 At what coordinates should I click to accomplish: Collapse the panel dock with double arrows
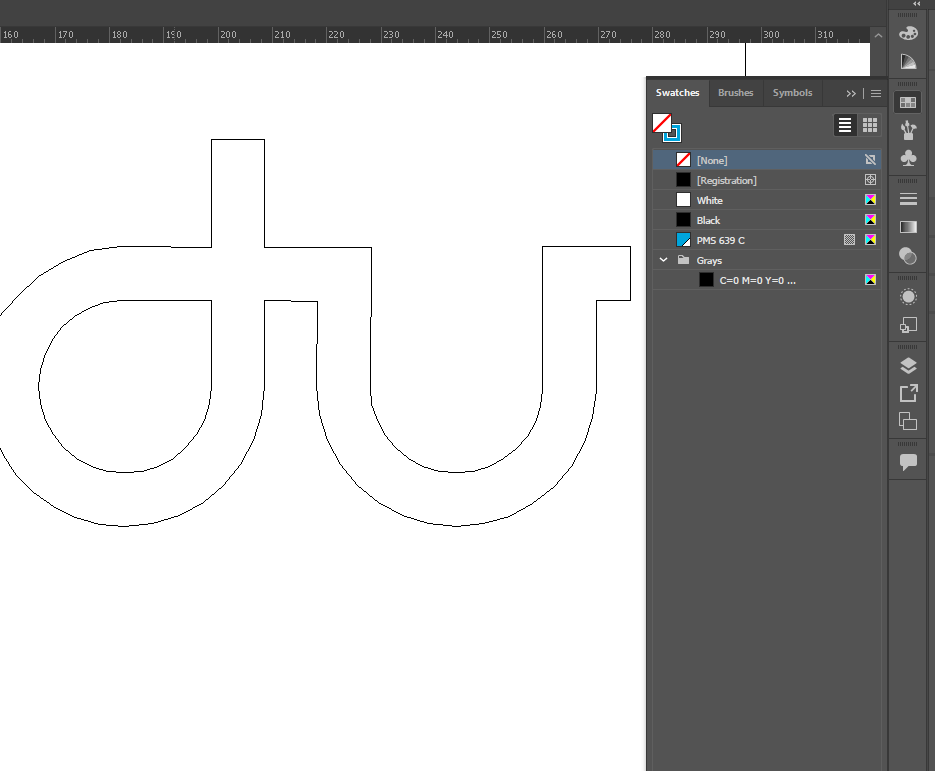pyautogui.click(x=917, y=4)
